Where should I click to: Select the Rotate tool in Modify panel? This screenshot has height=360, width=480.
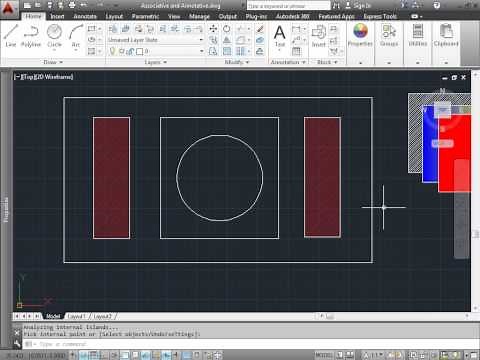point(227,29)
